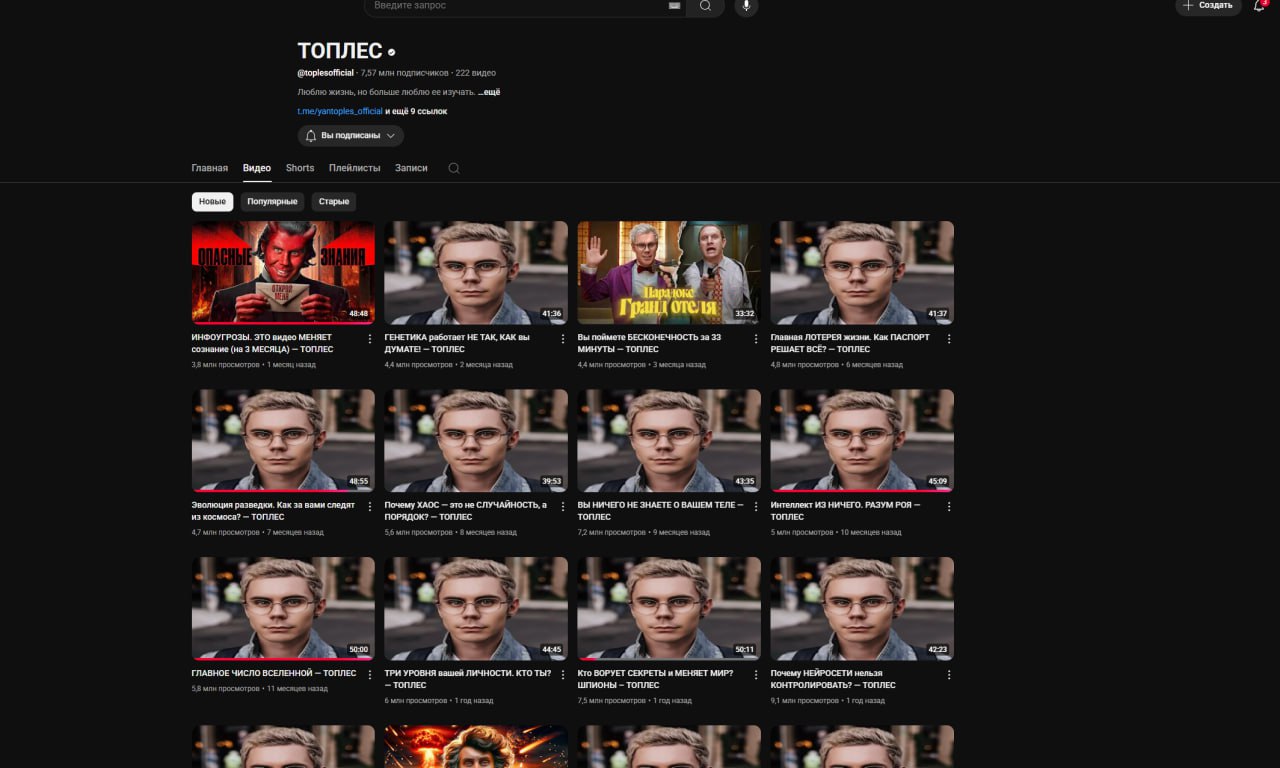Open the ГЛАВНОЕ ЧИСЛО ВСЕЛЕННОЙ 50:00 thumbnail
Screen dimensions: 1280x768
[283, 609]
